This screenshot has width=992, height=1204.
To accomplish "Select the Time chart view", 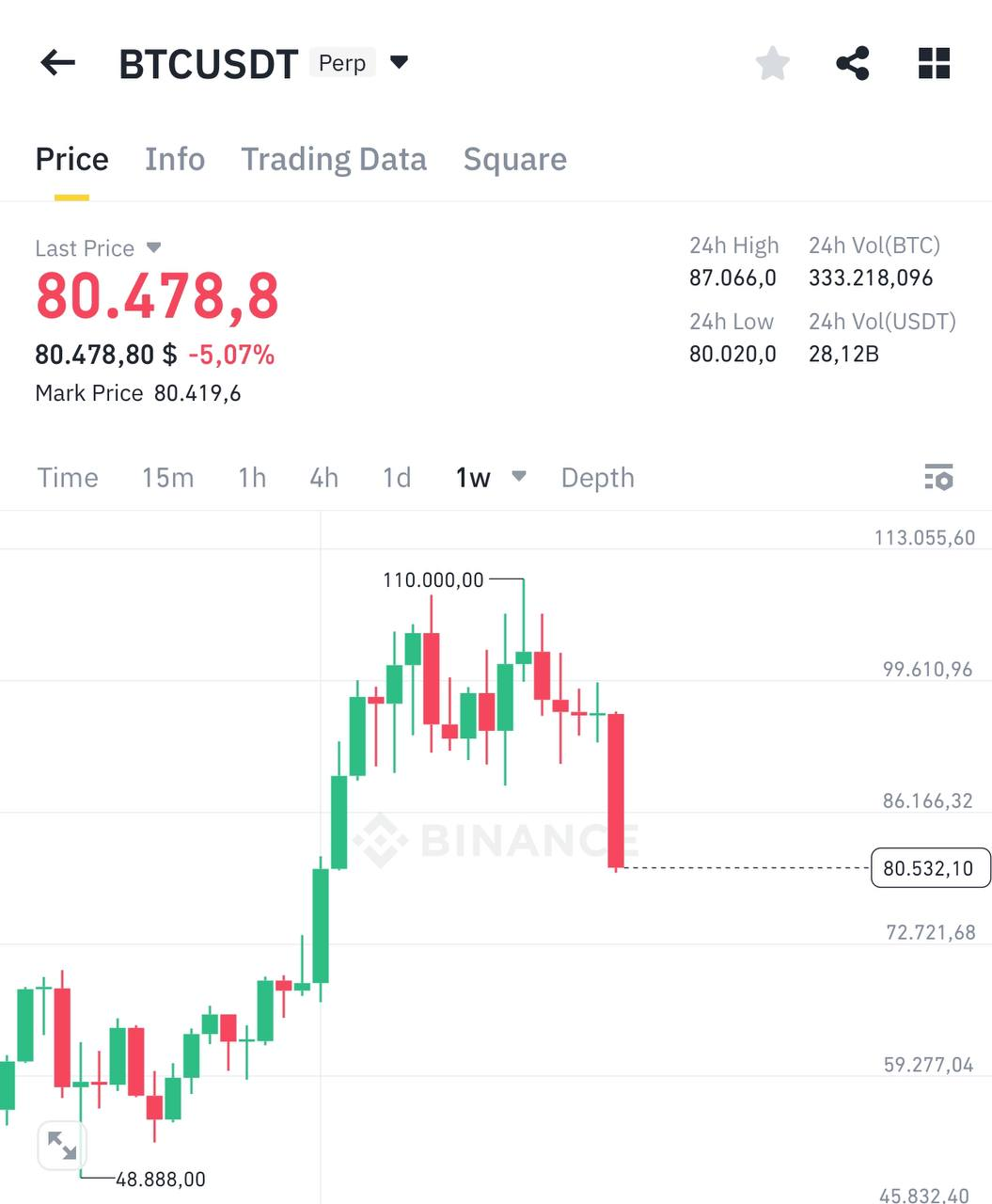I will [x=67, y=478].
